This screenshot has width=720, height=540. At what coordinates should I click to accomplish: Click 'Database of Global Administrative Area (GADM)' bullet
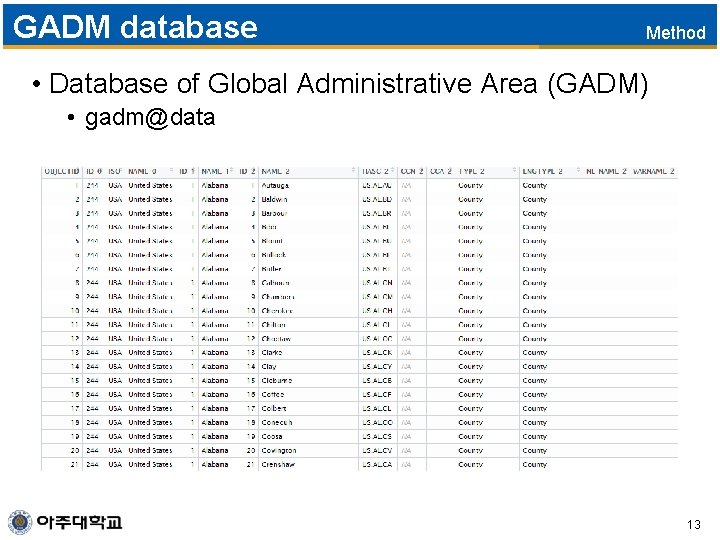point(349,84)
